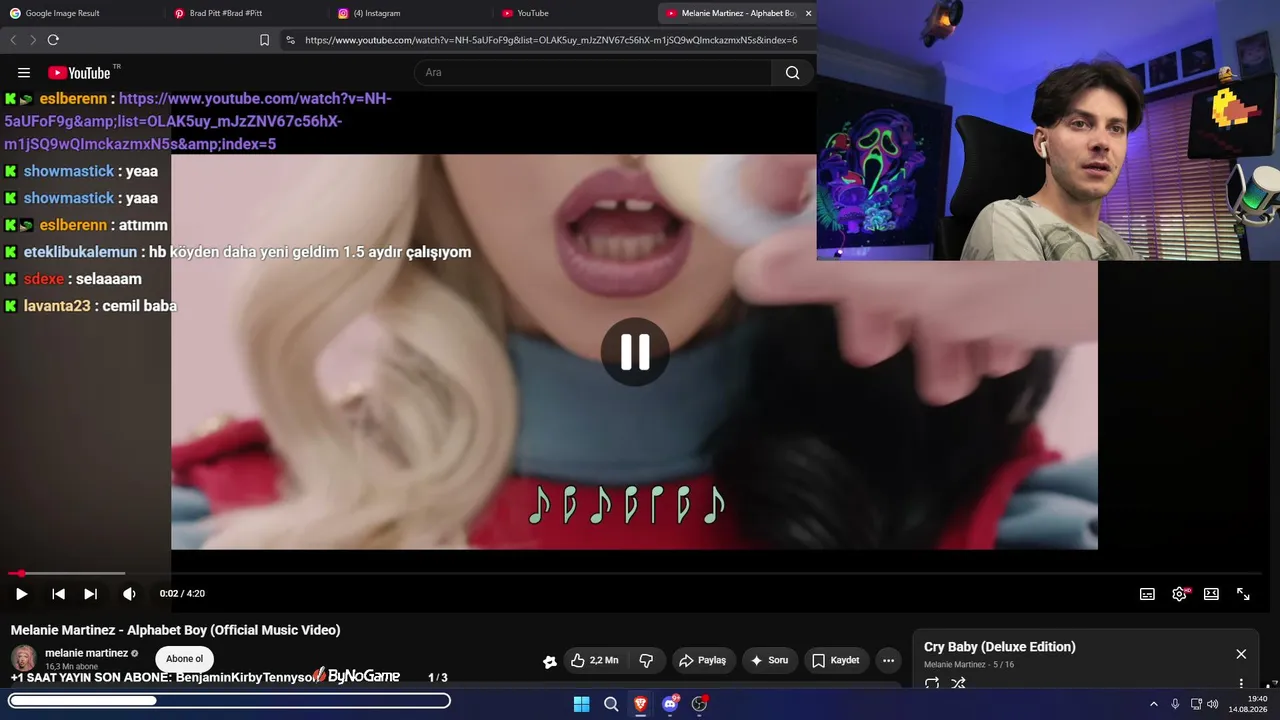Screen dimensions: 1280x720
Task: Open the Windows Start menu
Action: click(x=581, y=704)
